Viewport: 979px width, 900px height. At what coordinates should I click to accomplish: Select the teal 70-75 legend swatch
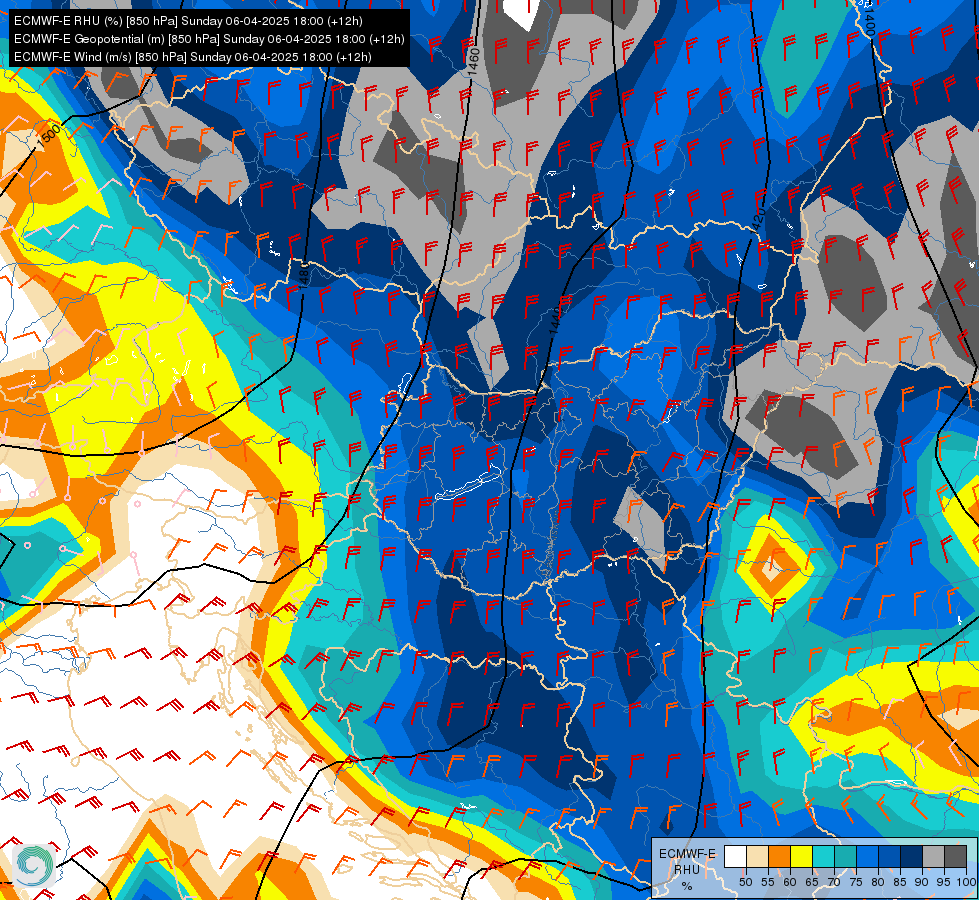click(x=845, y=856)
